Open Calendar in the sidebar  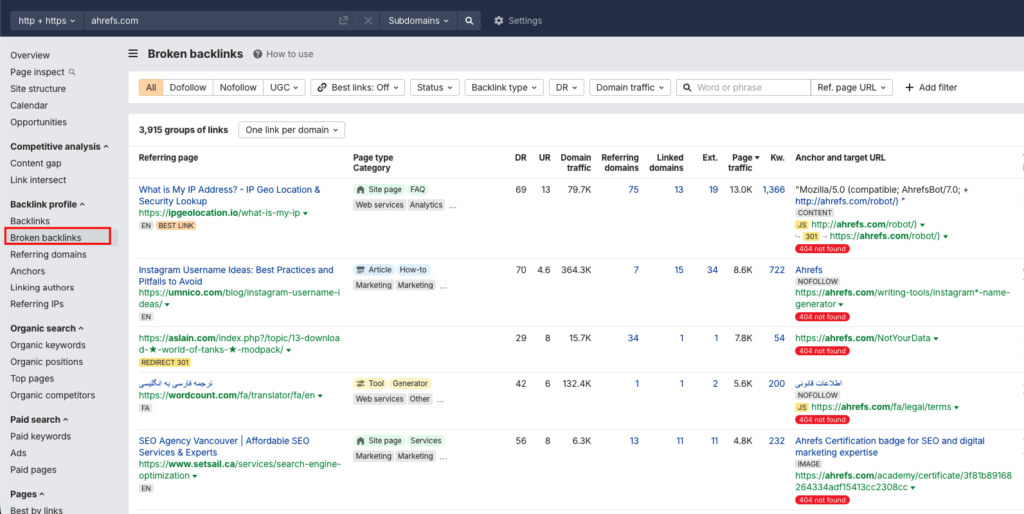(29, 105)
